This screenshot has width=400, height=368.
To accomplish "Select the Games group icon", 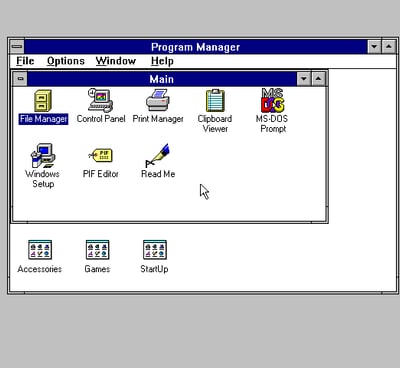I will [97, 250].
